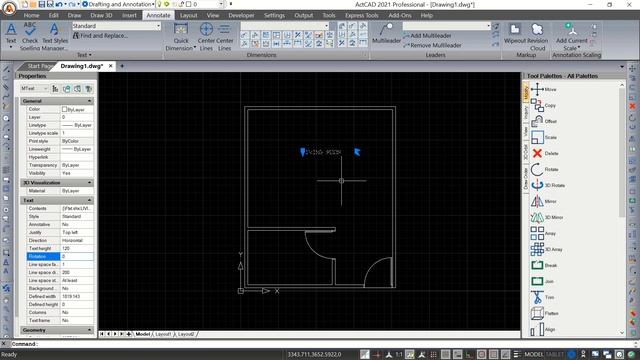Select the Wipeout tool in Markup

point(514,33)
